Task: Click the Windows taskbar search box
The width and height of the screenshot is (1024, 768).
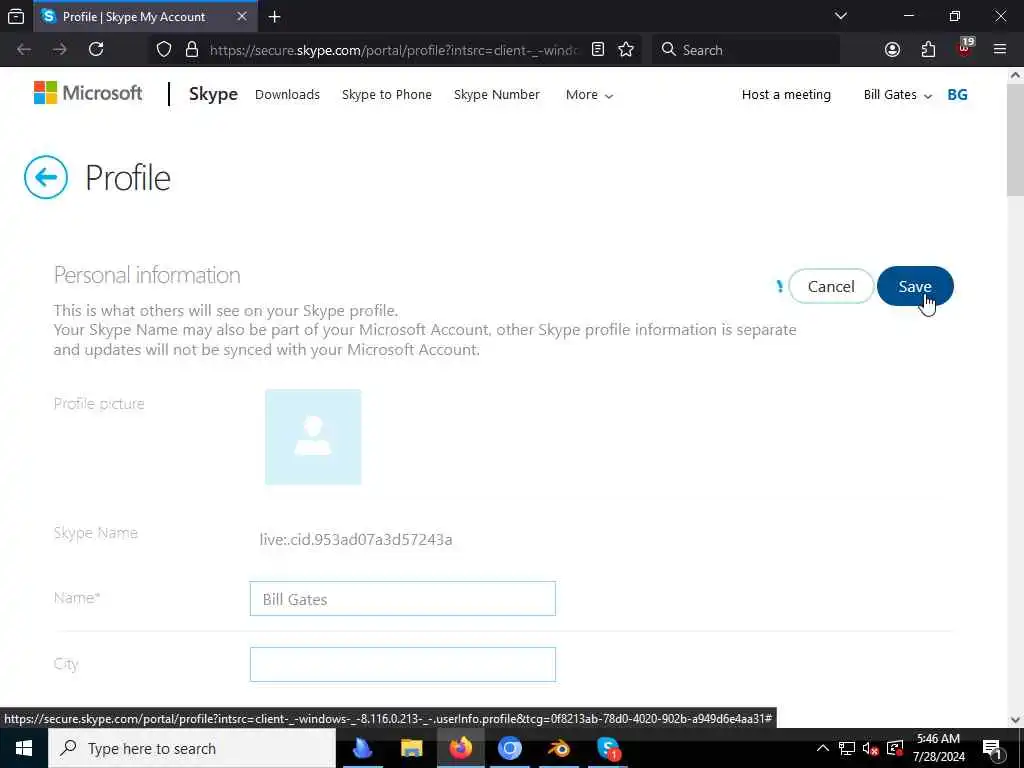Action: click(x=192, y=748)
